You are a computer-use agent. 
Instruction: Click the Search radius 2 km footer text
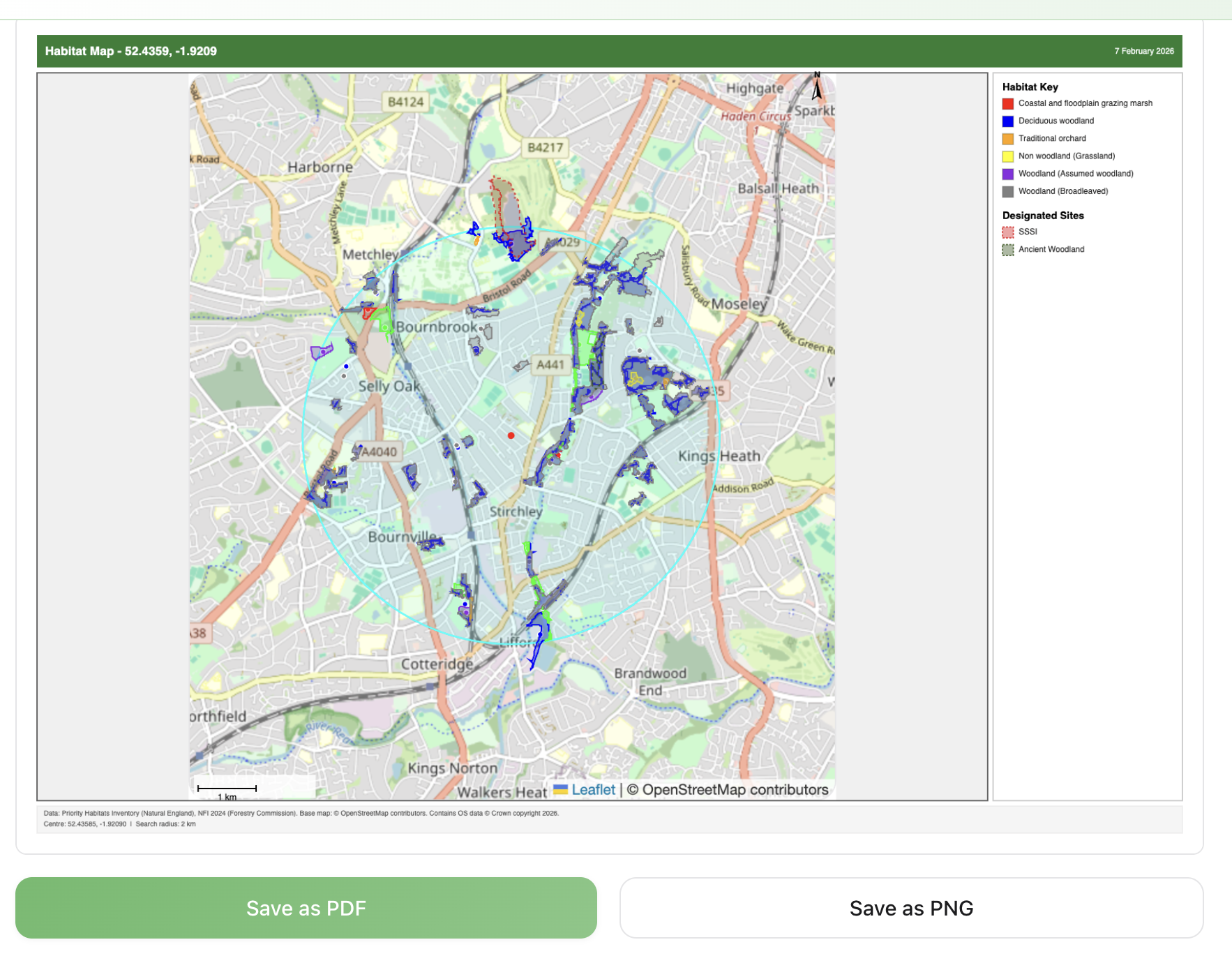[165, 824]
